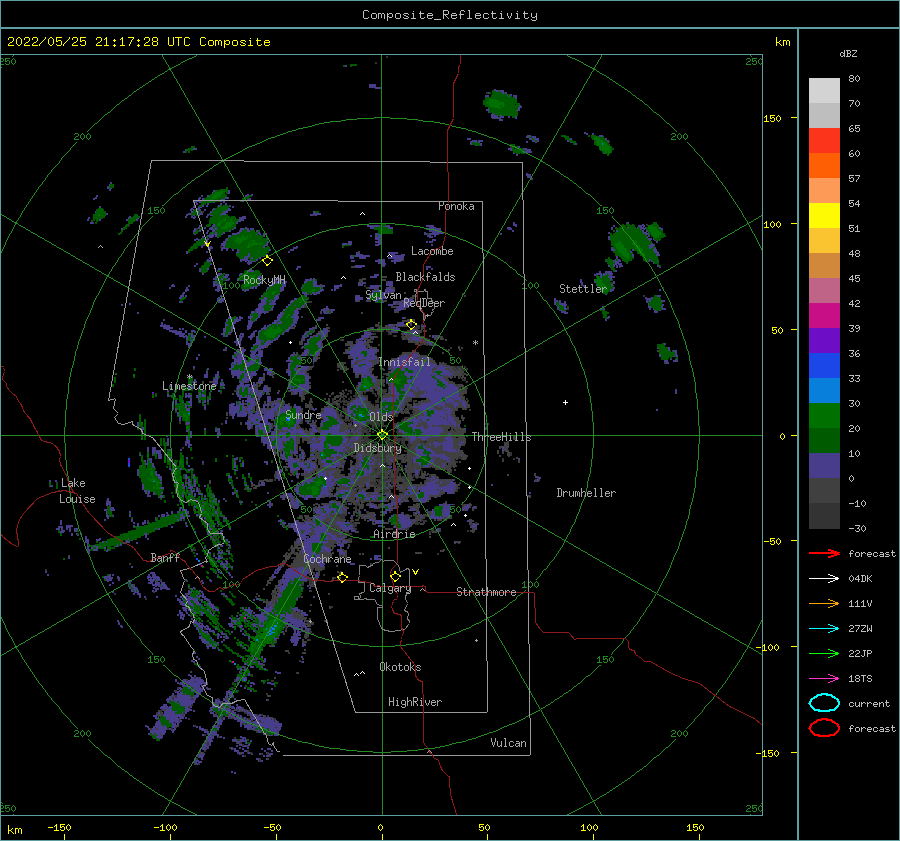Click the Okotoks label
This screenshot has height=841, width=900.
tap(400, 667)
